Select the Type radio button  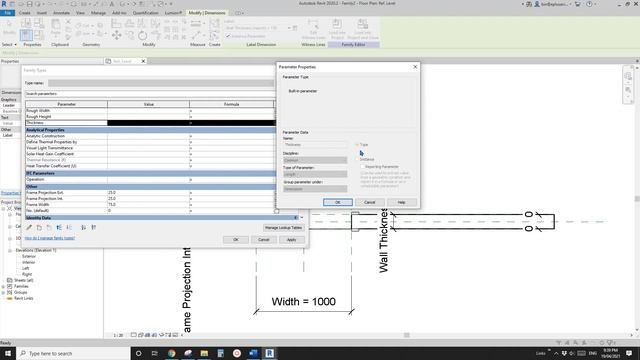tap(357, 144)
